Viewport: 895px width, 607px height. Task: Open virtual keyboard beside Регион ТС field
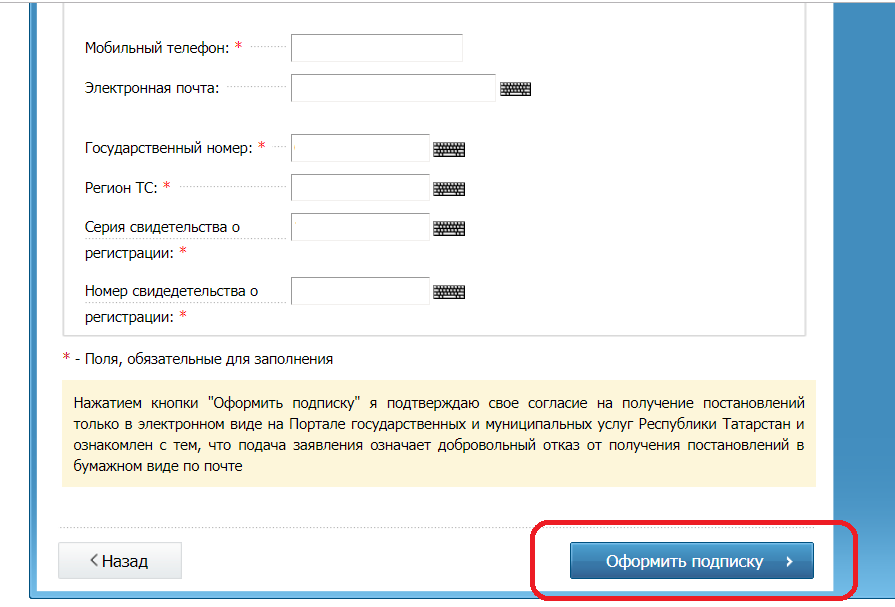tap(449, 189)
